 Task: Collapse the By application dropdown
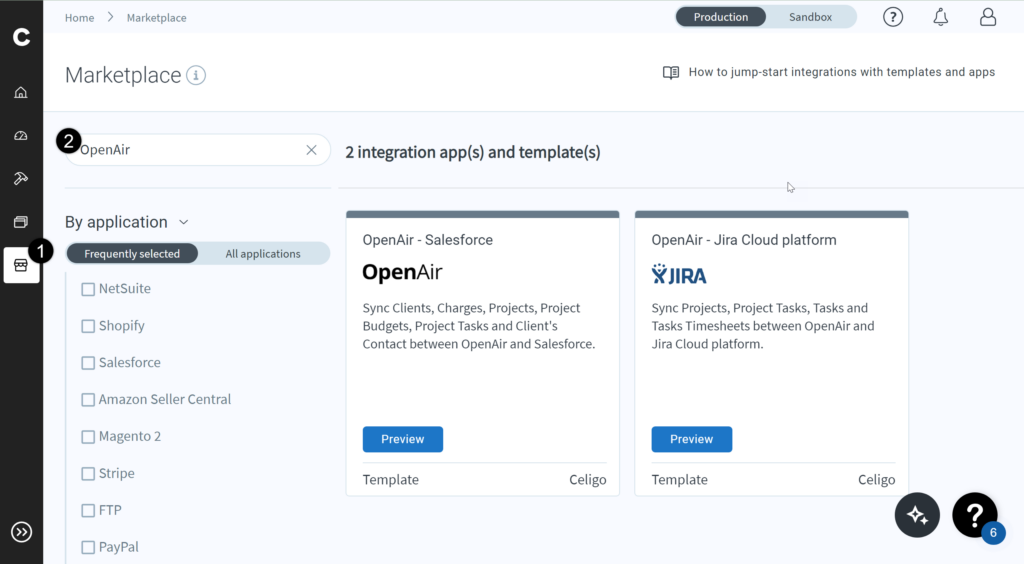click(x=184, y=222)
